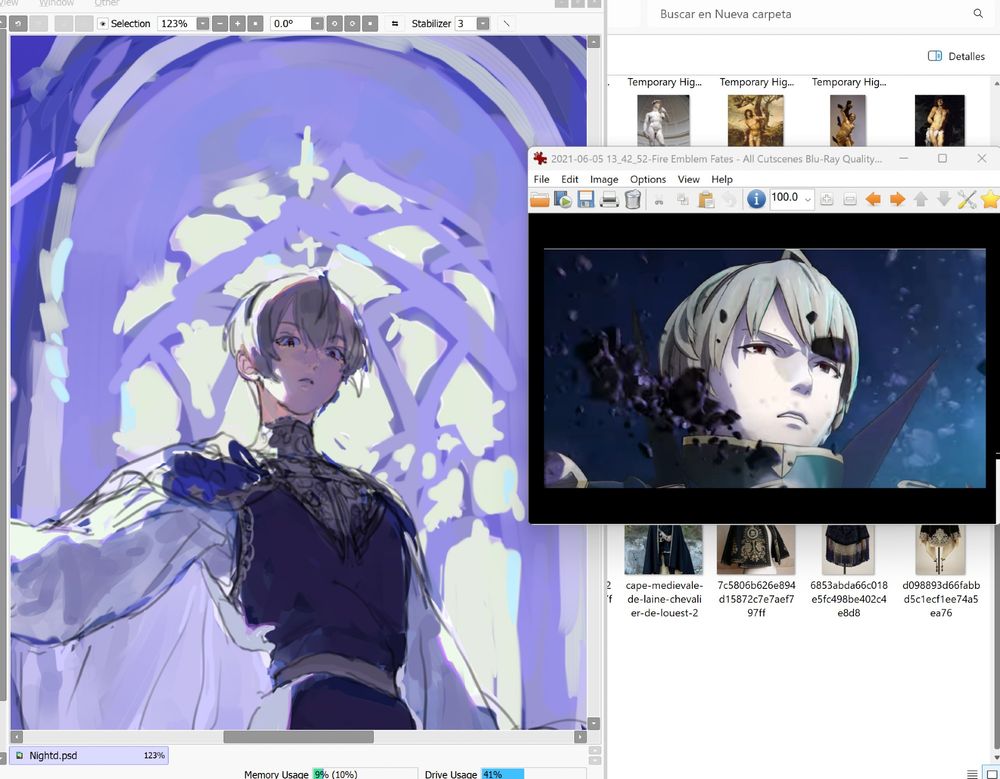The image size is (1000, 779).
Task: Reset SAI canvas rotation
Action: click(370, 24)
